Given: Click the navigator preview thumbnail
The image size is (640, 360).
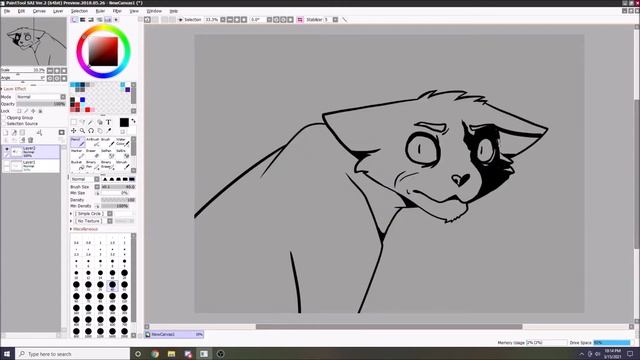Looking at the screenshot, I should click(33, 42).
